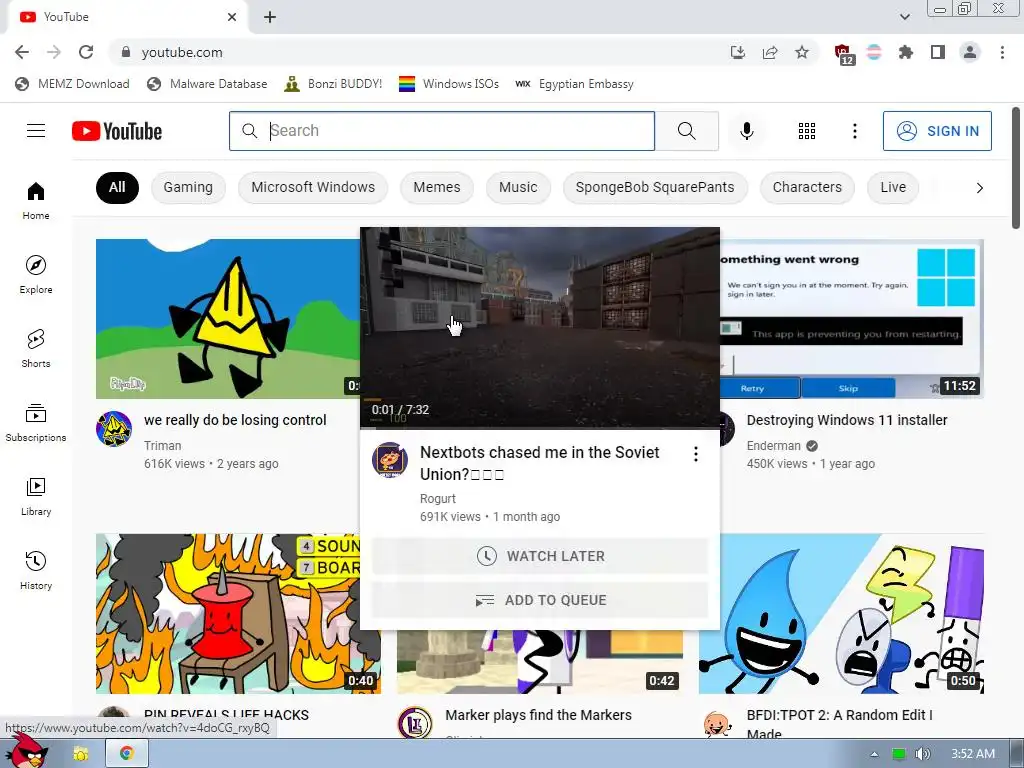
Task: Click 'Nextbots chased me in the Soviet Union' title
Action: [x=539, y=463]
